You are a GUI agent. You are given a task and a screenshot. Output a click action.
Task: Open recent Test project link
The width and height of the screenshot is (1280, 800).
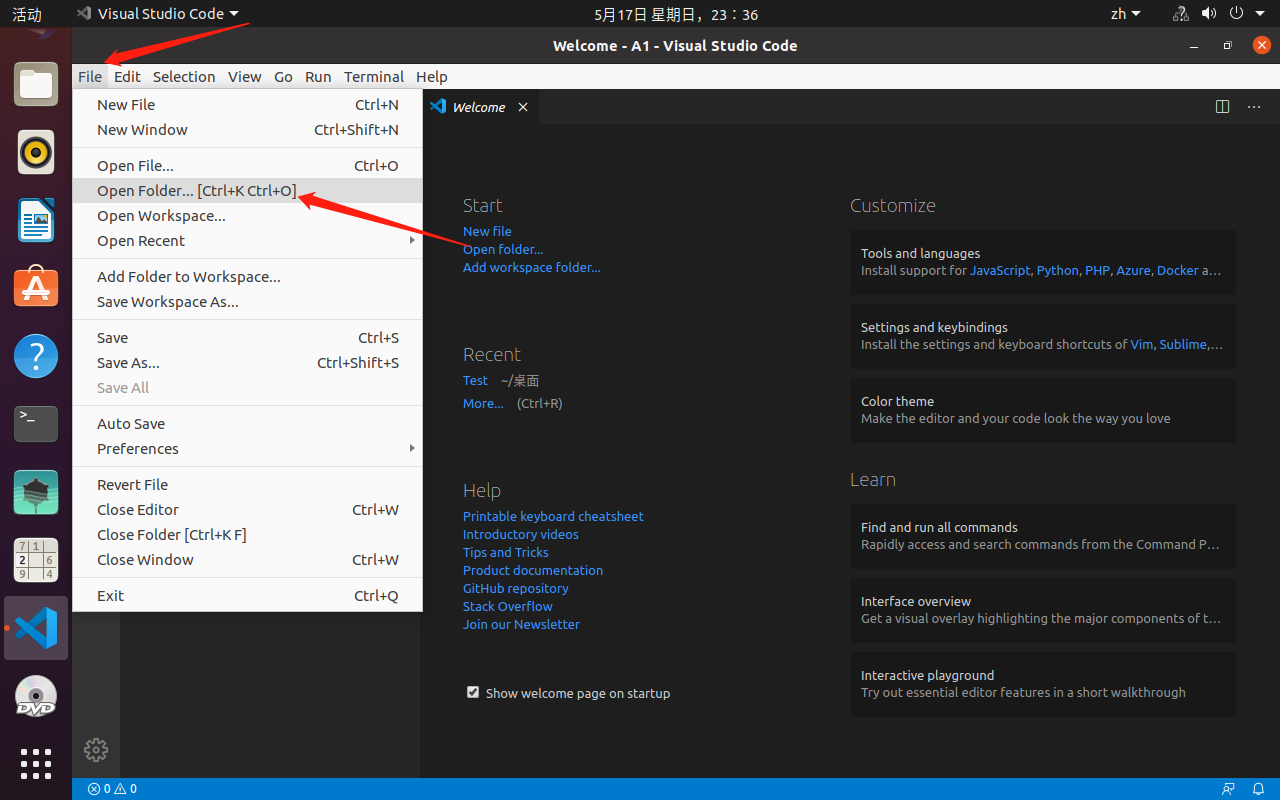(475, 381)
